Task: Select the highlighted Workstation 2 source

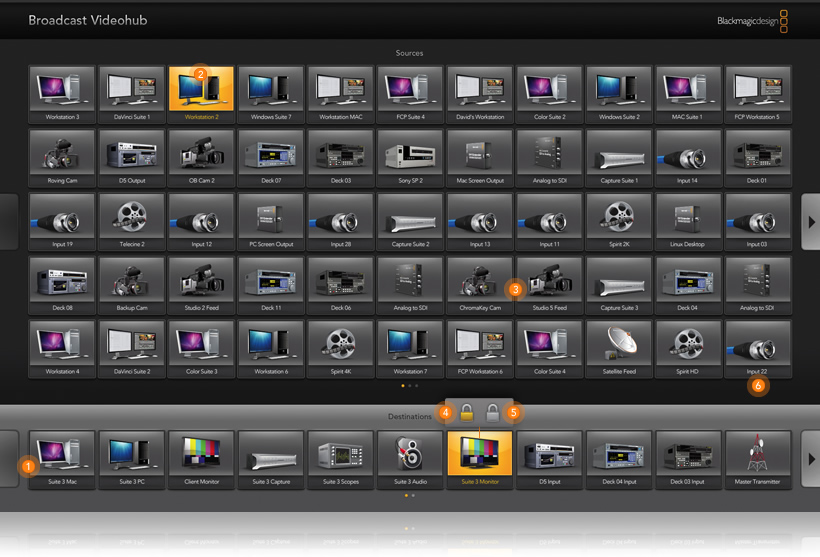Action: [x=201, y=94]
